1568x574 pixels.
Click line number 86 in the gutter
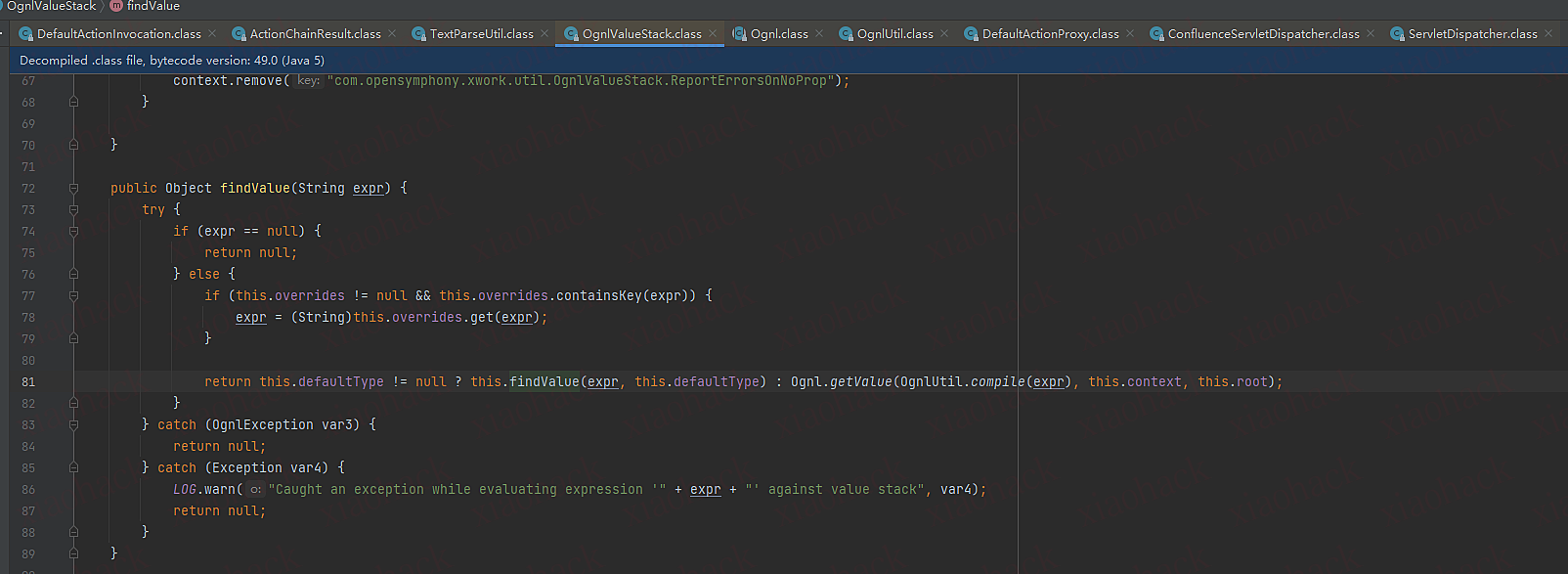pos(28,490)
